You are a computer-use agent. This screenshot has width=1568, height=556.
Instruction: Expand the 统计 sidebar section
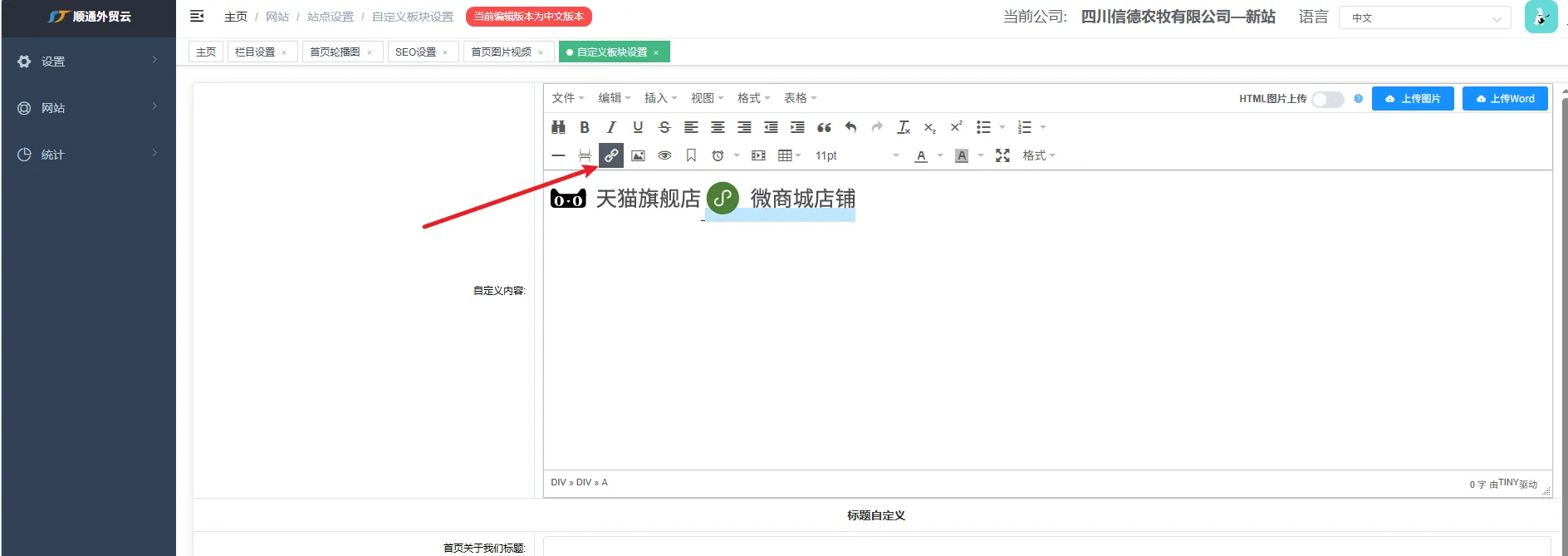click(88, 154)
